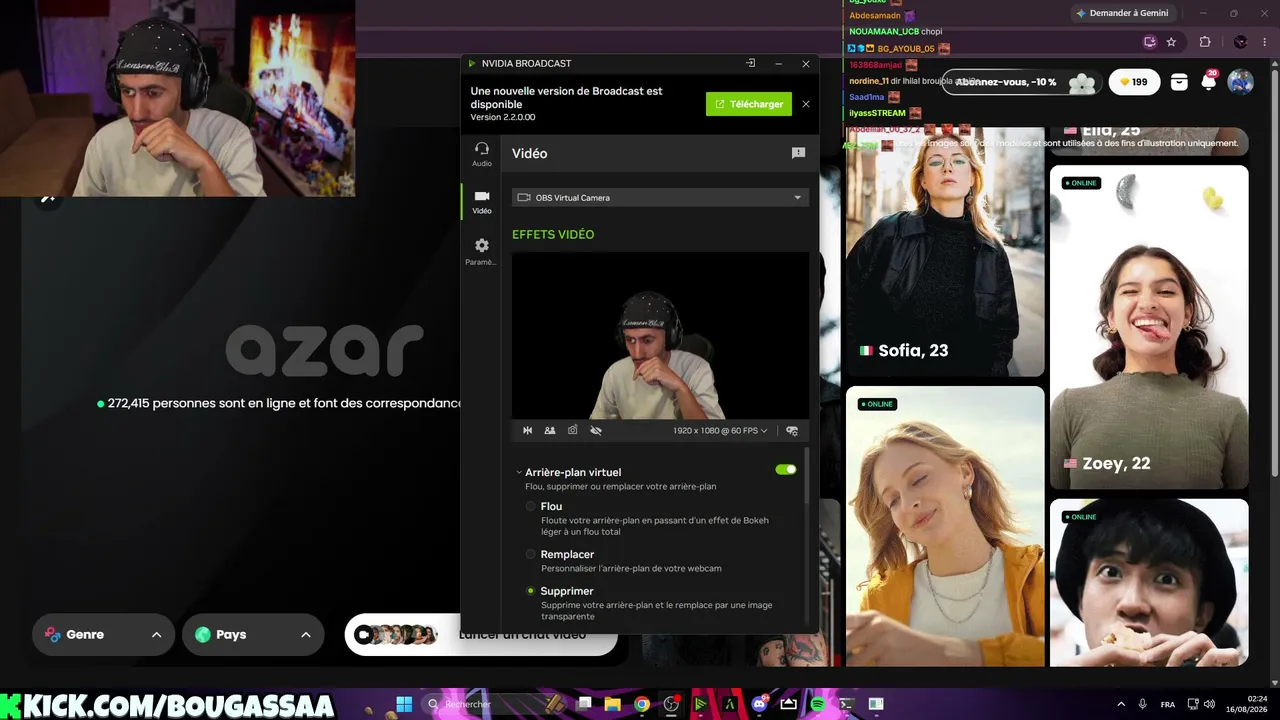Open the Audio section in NVIDIA Broadcast
This screenshot has height=720, width=1280.
[x=482, y=153]
